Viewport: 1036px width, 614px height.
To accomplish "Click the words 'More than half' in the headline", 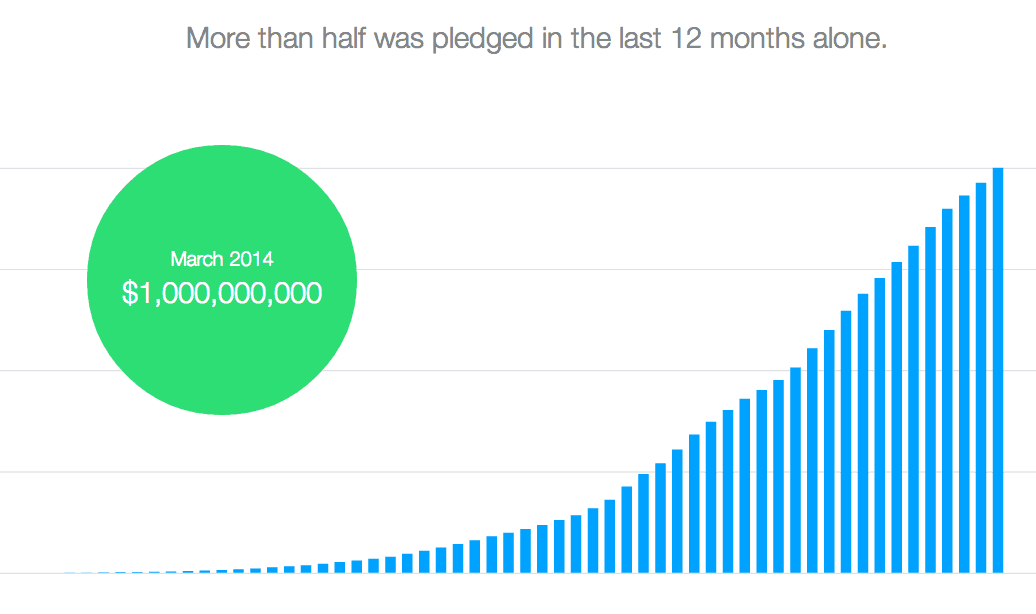I will point(277,38).
